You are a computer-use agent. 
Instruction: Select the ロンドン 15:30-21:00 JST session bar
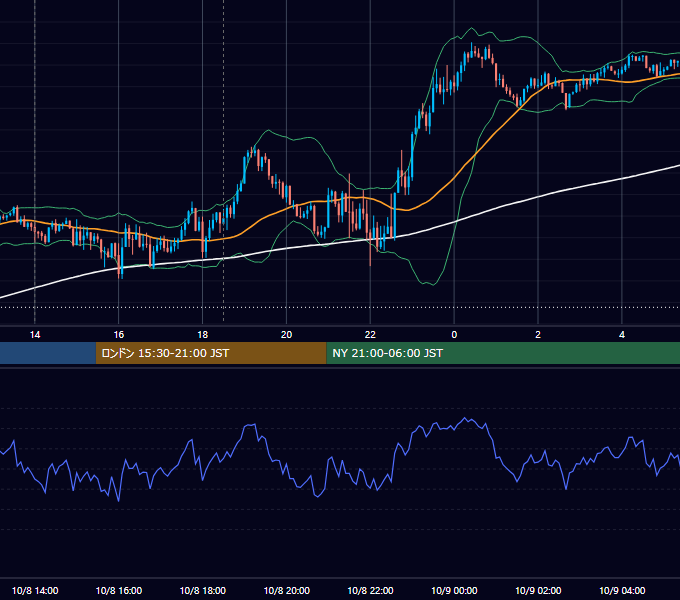click(x=211, y=353)
